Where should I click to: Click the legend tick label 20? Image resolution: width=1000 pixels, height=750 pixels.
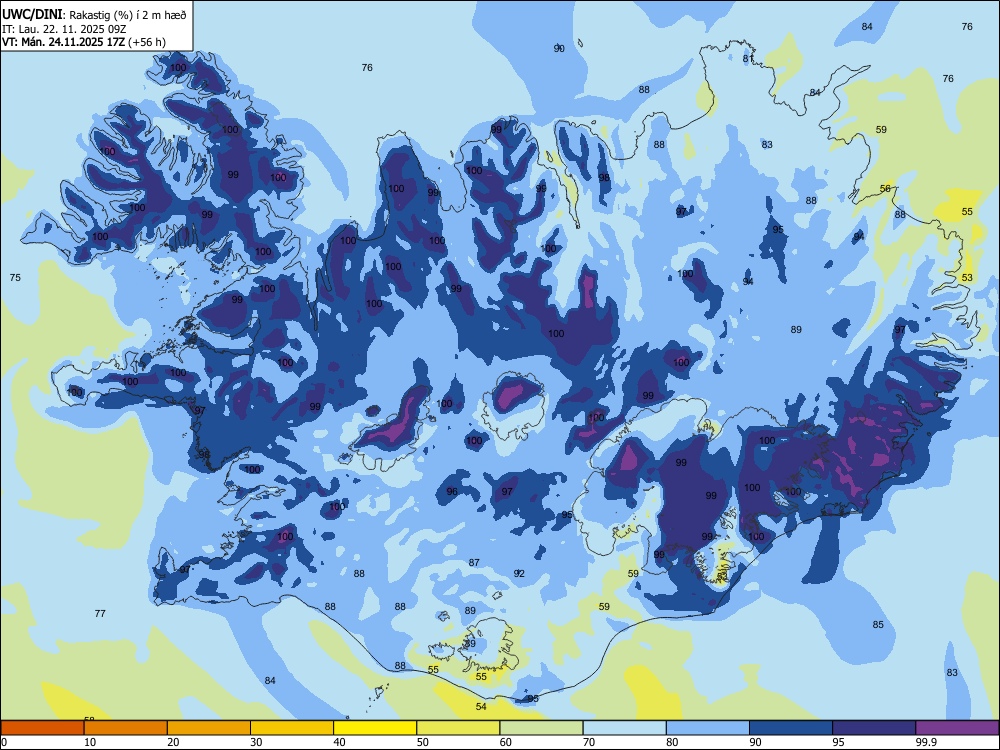pyautogui.click(x=173, y=742)
